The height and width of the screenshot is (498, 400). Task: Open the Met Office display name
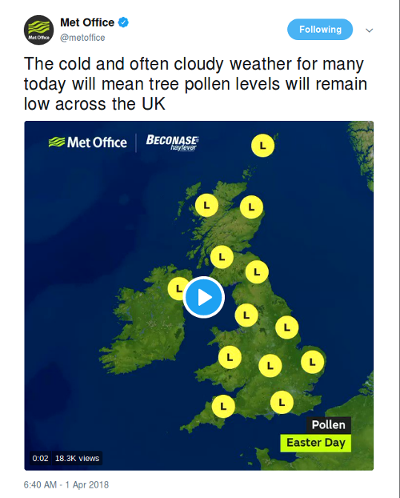[87, 22]
